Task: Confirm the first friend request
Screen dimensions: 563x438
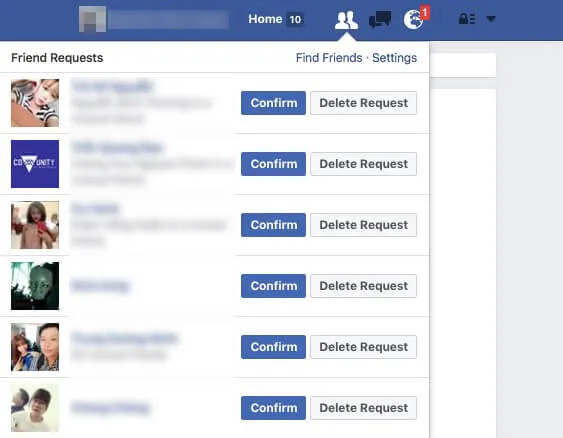Action: click(273, 103)
